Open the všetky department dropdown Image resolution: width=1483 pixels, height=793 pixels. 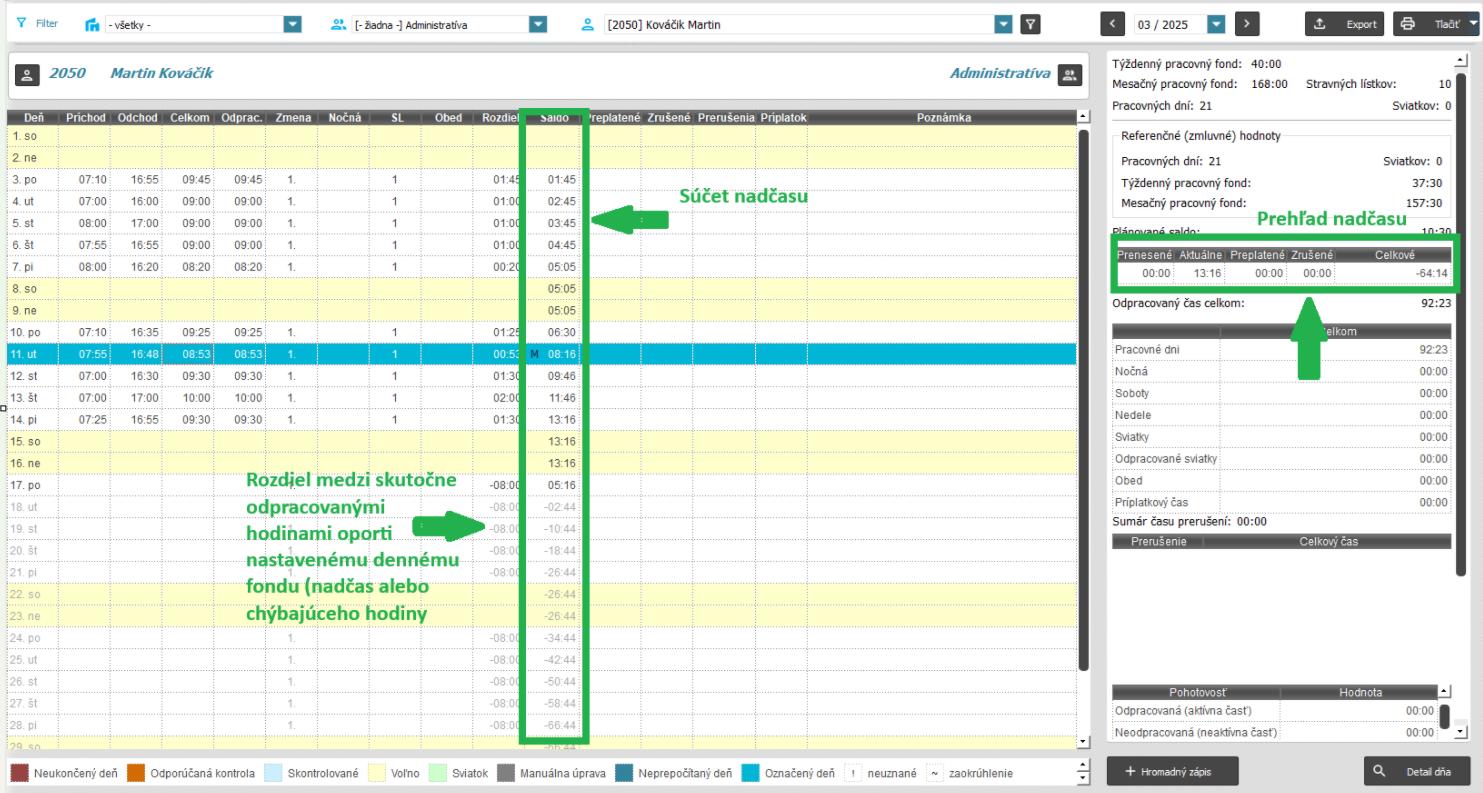(292, 25)
